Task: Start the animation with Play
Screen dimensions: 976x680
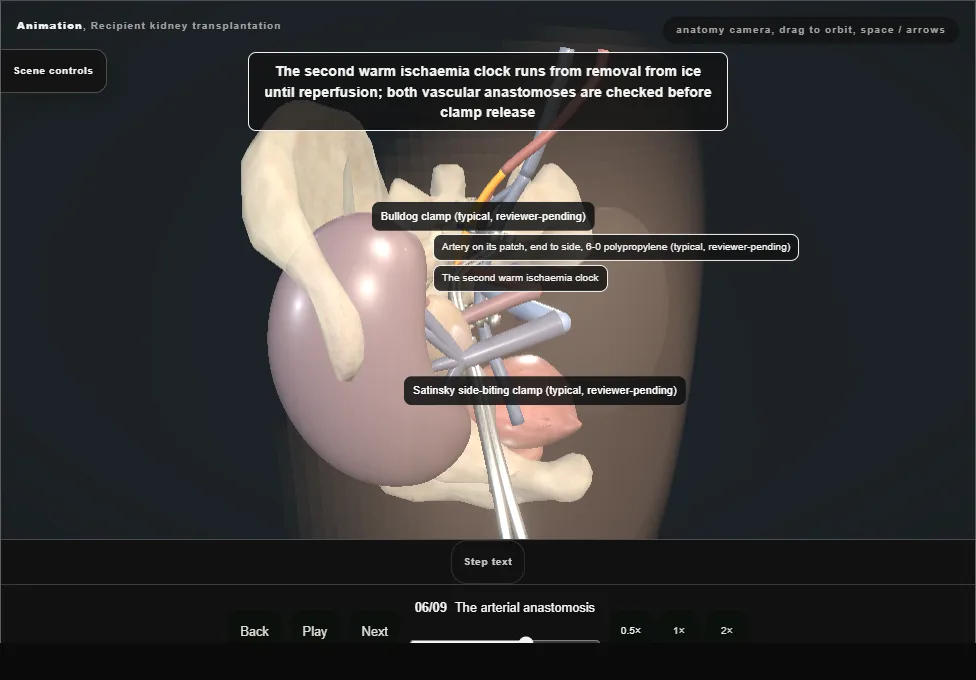Action: 315,631
